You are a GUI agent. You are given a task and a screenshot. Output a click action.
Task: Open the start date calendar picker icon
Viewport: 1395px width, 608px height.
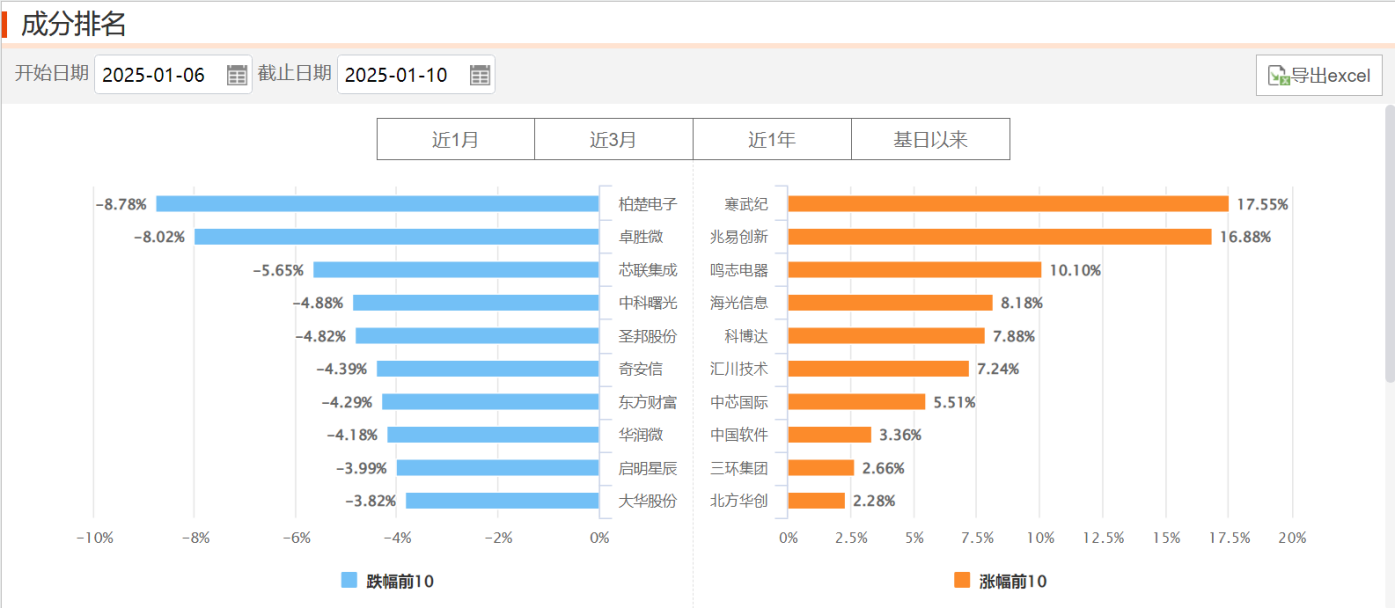(237, 75)
